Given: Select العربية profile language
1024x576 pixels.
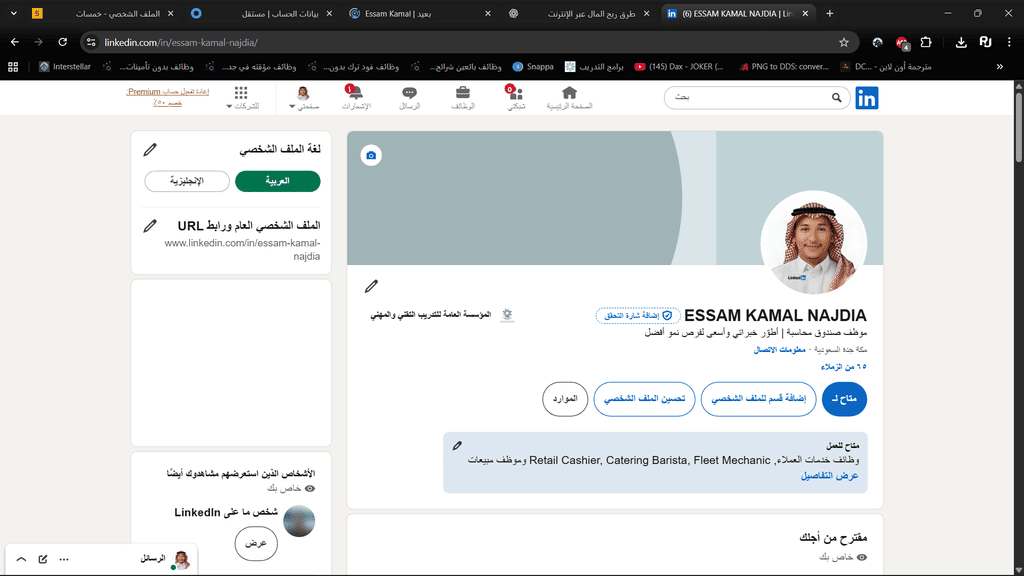Looking at the screenshot, I should click(278, 181).
